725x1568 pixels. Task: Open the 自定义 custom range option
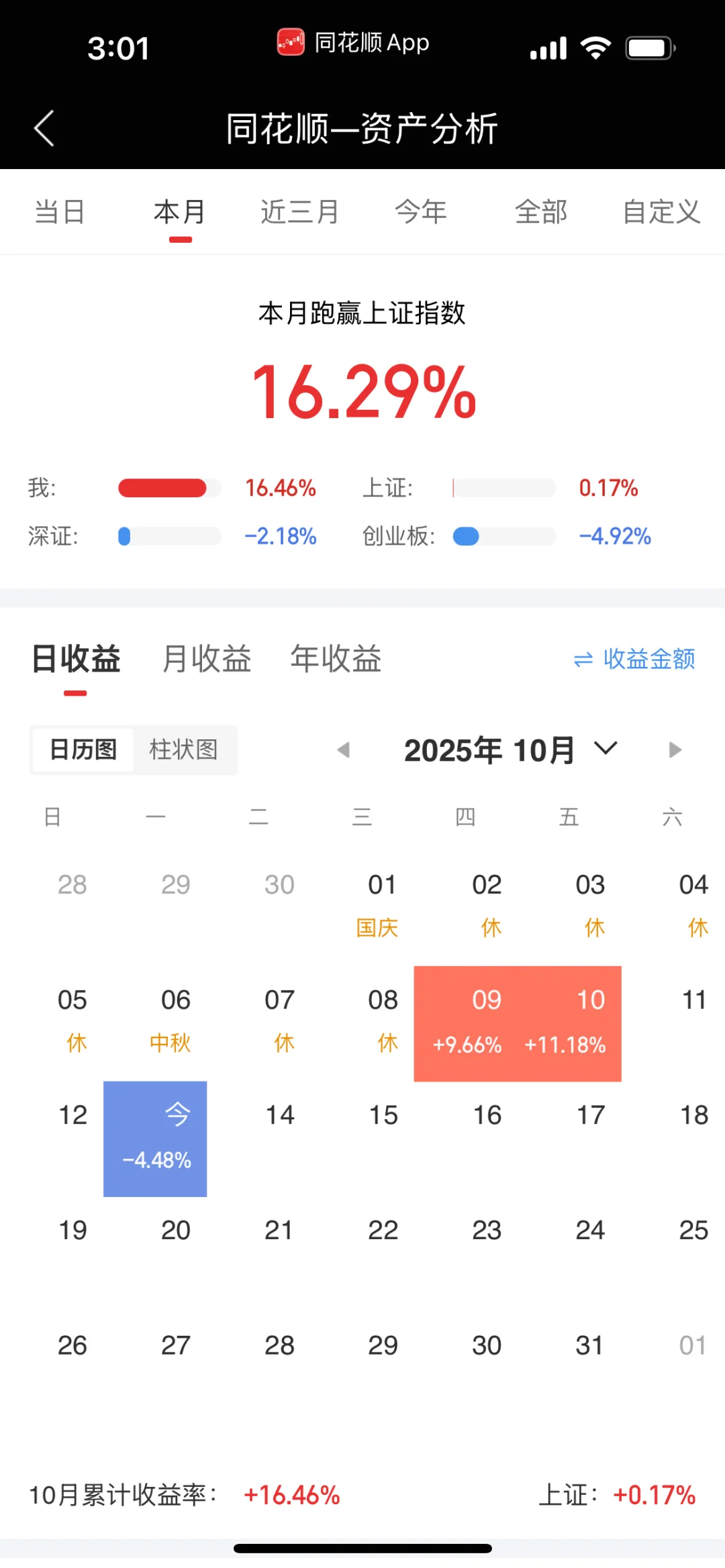(x=661, y=212)
